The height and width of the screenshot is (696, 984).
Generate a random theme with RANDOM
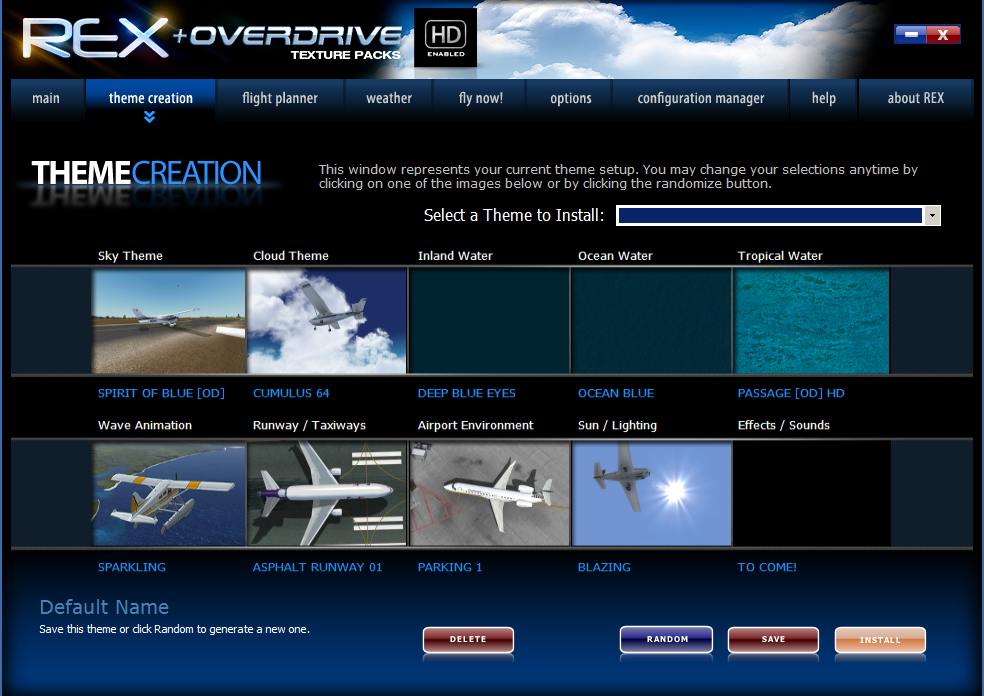pos(666,640)
